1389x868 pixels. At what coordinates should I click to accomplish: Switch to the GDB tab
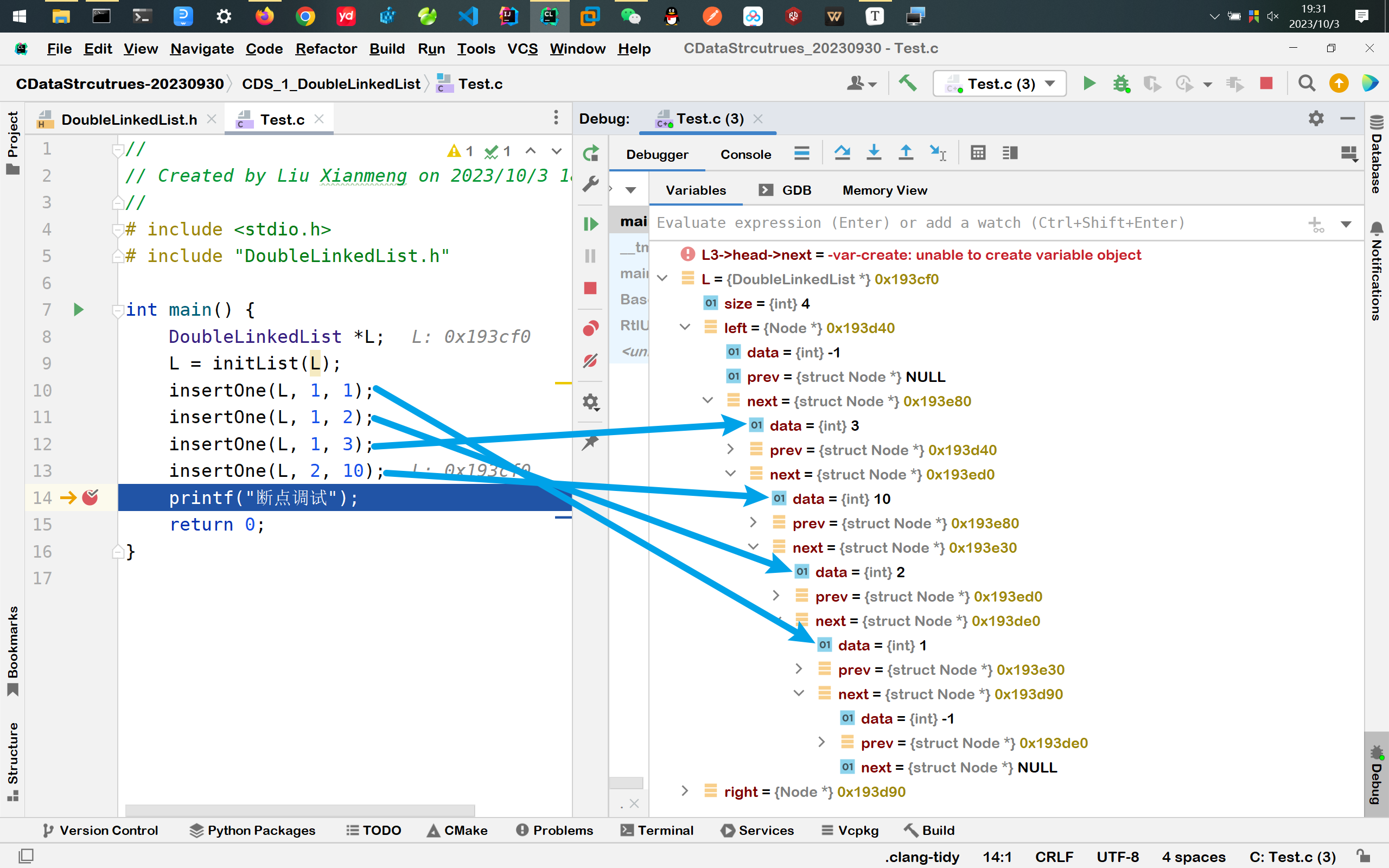point(785,190)
